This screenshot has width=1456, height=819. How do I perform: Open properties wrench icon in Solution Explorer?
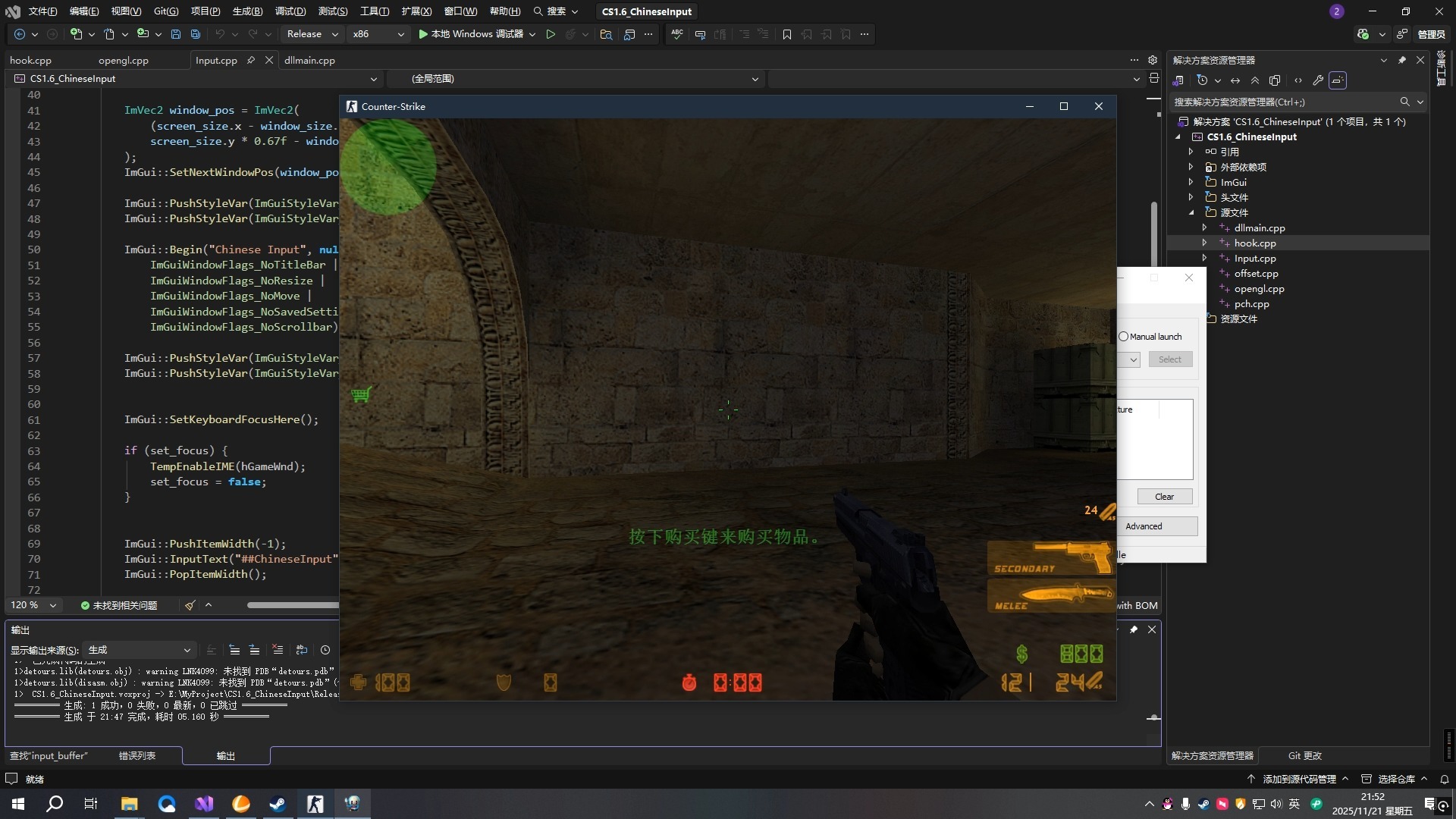1318,80
